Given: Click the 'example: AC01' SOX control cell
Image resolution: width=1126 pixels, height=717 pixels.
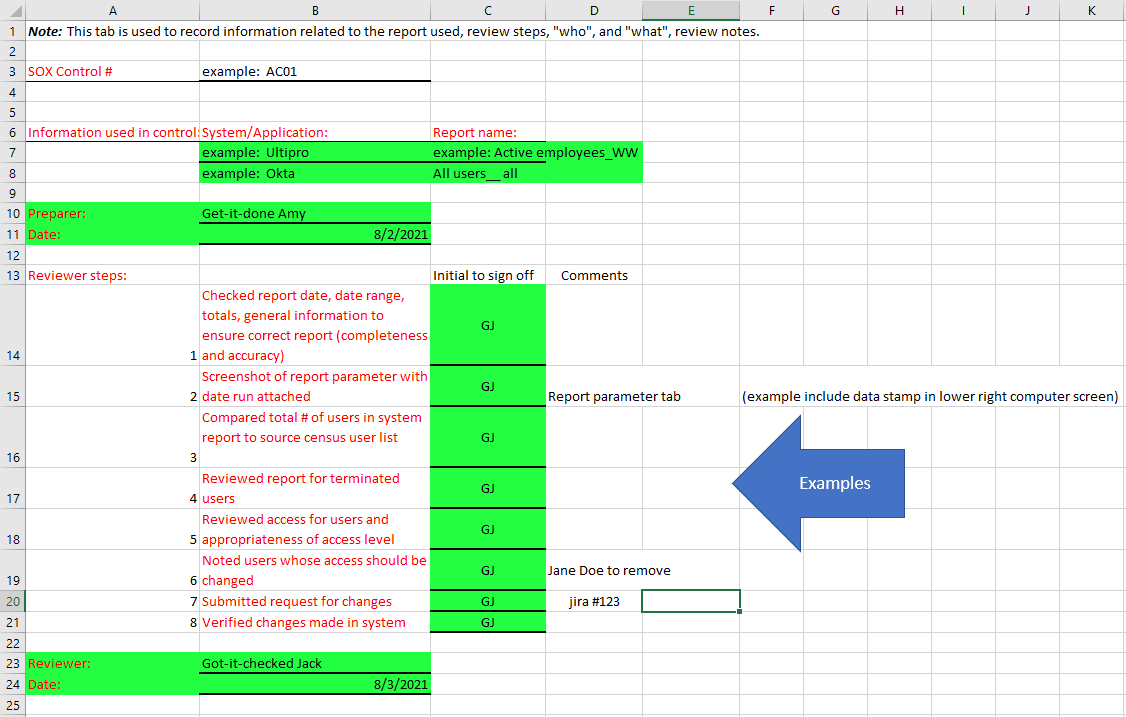Looking at the screenshot, I should tap(315, 72).
